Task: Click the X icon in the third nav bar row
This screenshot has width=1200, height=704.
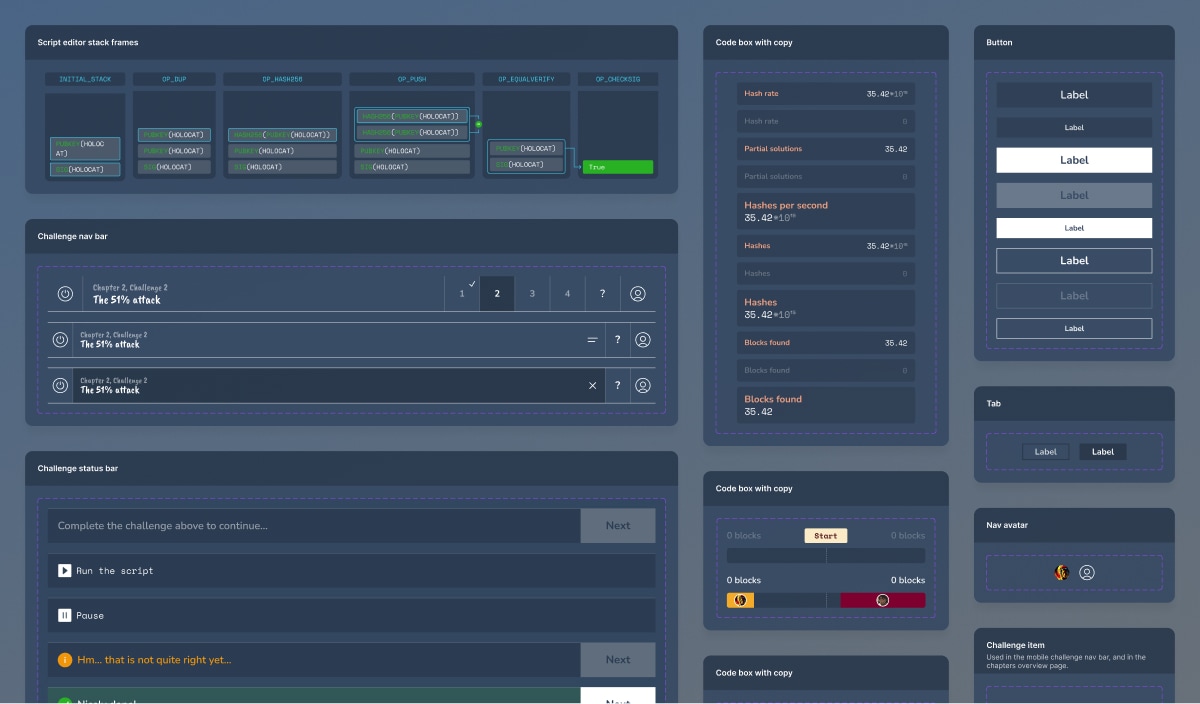Action: tap(592, 385)
